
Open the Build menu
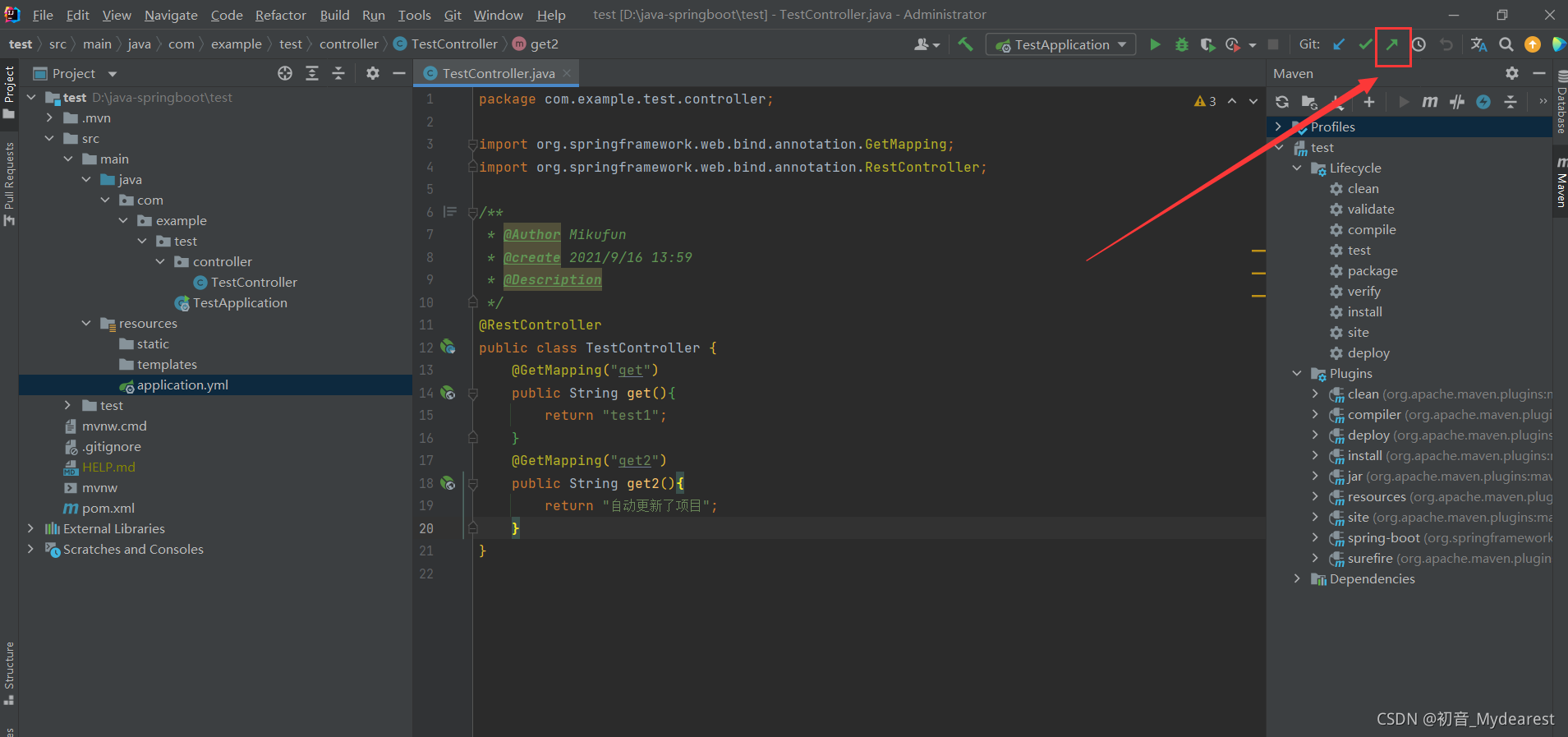click(x=334, y=15)
